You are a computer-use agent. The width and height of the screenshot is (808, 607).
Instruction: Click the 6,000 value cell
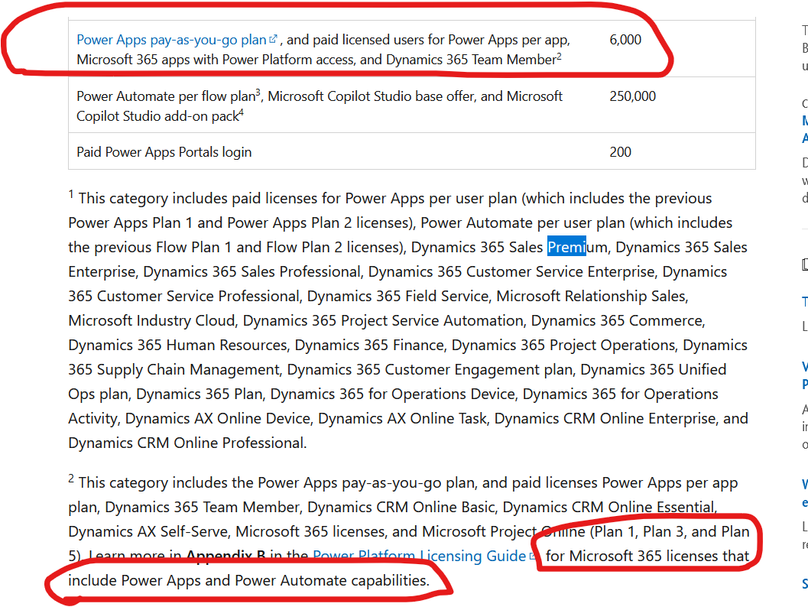coord(625,40)
